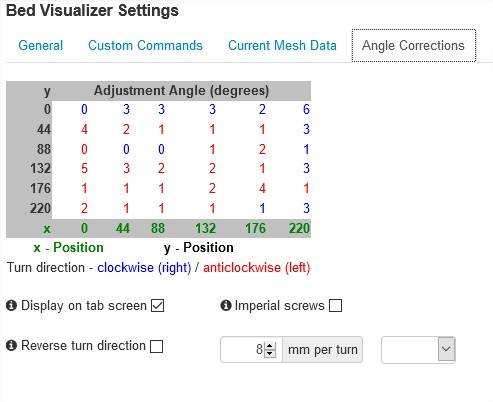The height and width of the screenshot is (402, 493).
Task: Enable the Imperial screws checkbox
Action: tap(335, 305)
